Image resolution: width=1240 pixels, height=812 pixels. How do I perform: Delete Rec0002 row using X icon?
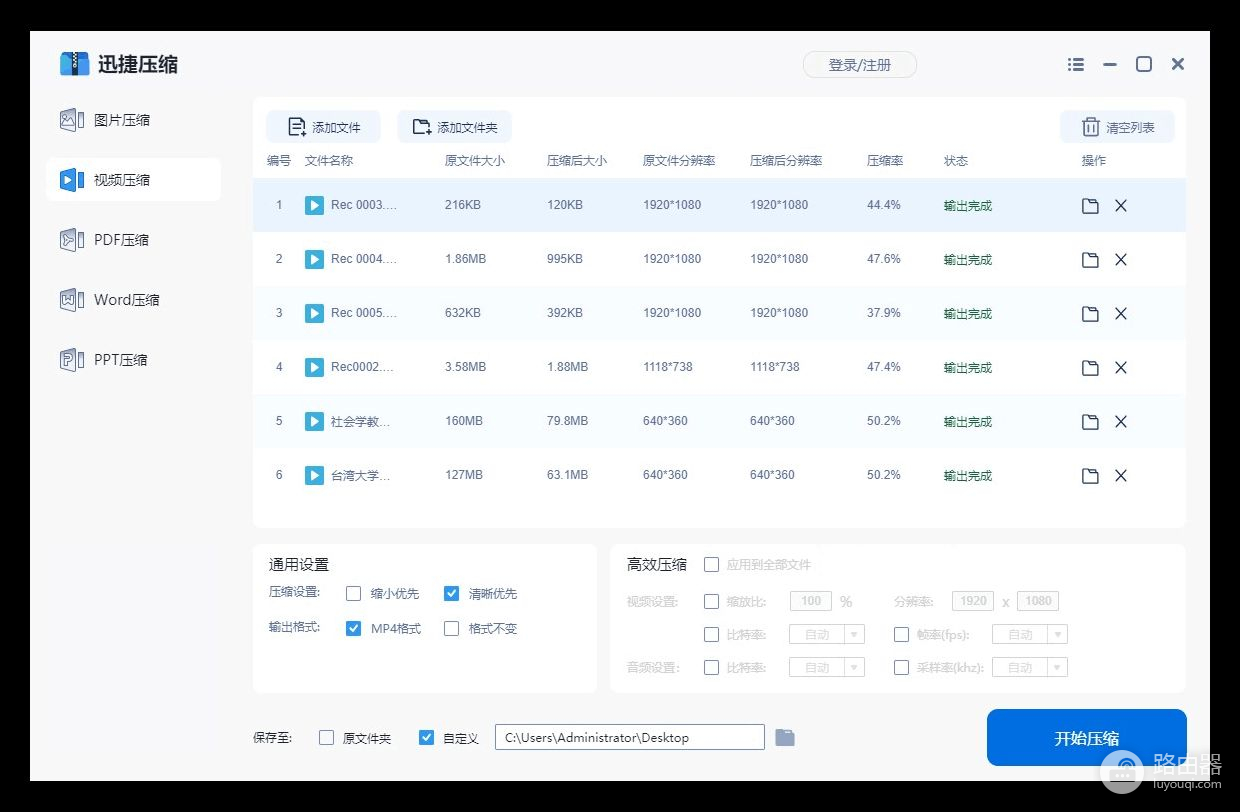coord(1121,368)
